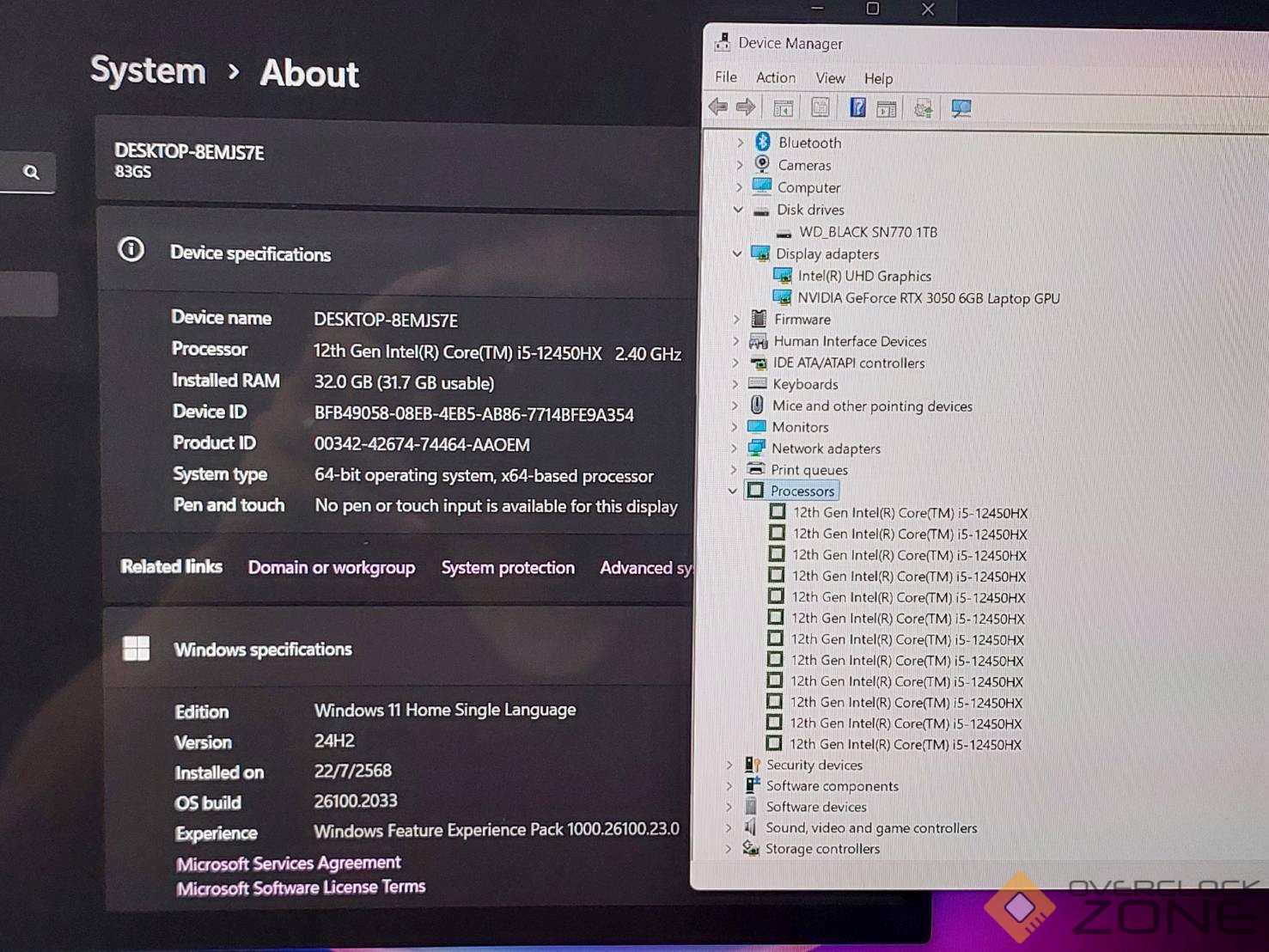Select the Mice and other pointing devices icon
1269x952 pixels.
(x=757, y=405)
